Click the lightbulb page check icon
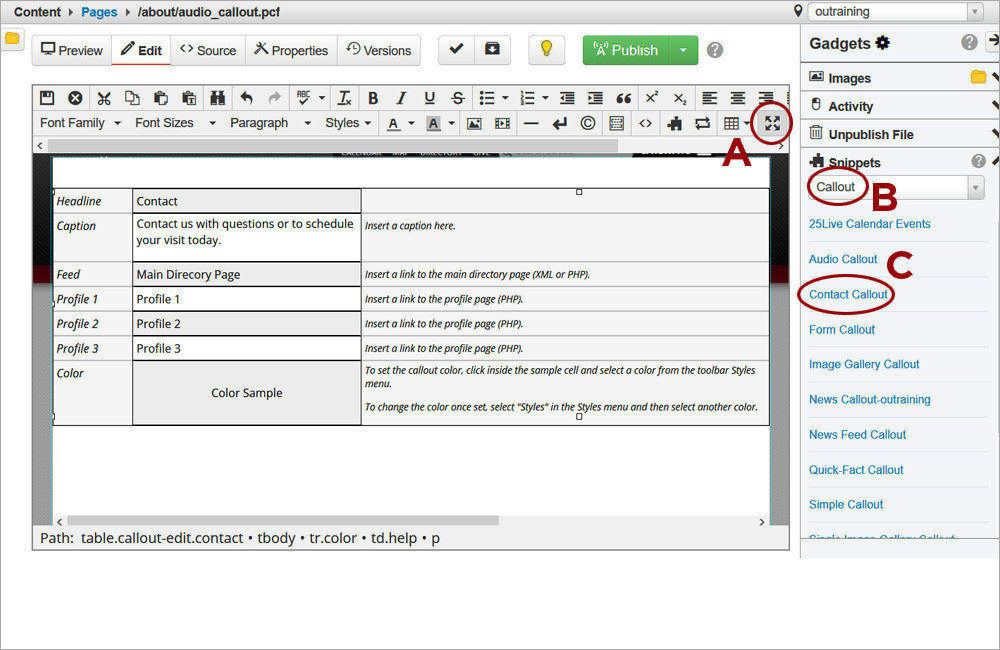This screenshot has height=650, width=1000. tap(546, 50)
